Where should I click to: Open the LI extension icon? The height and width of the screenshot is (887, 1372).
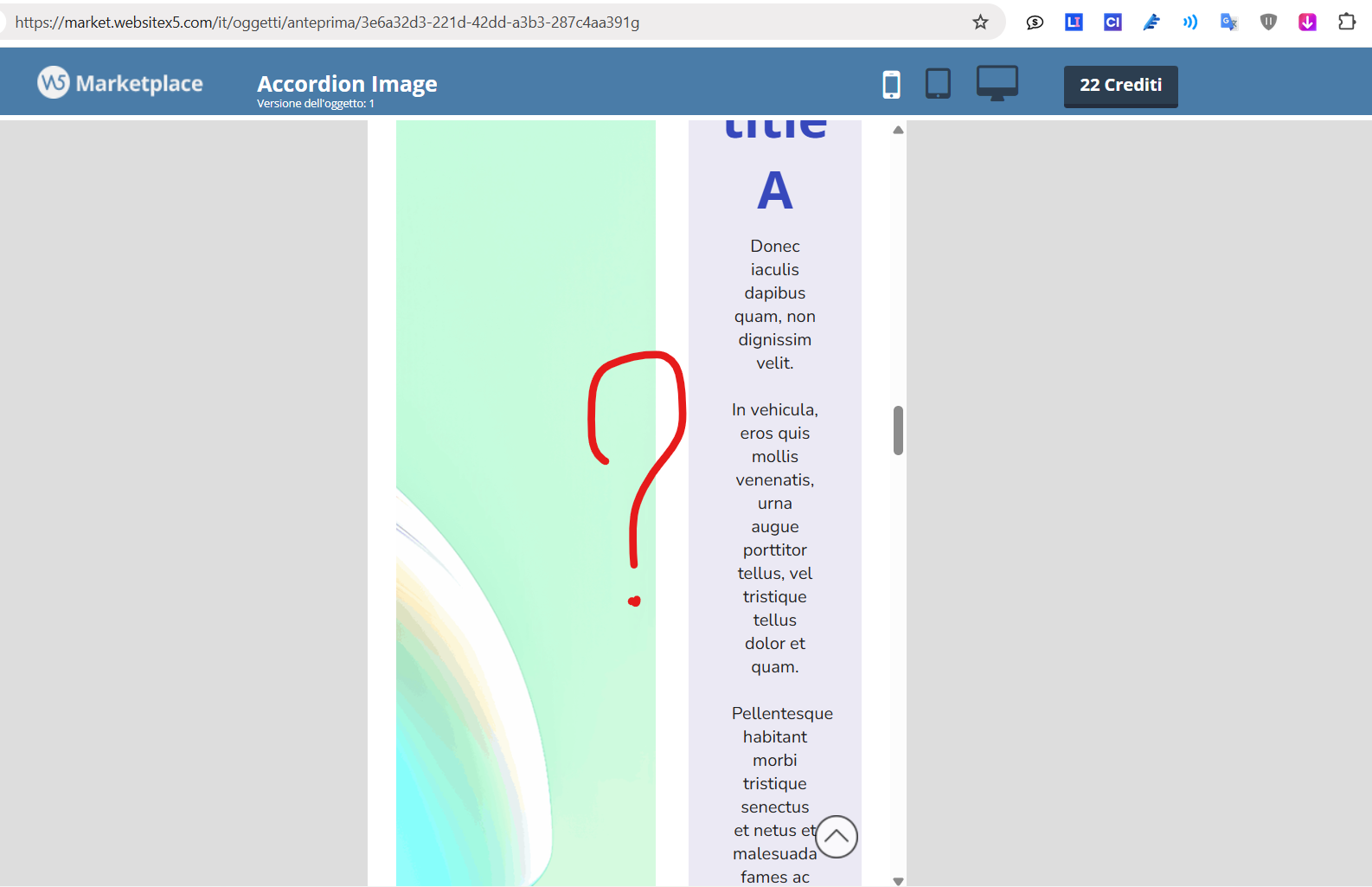coord(1074,22)
